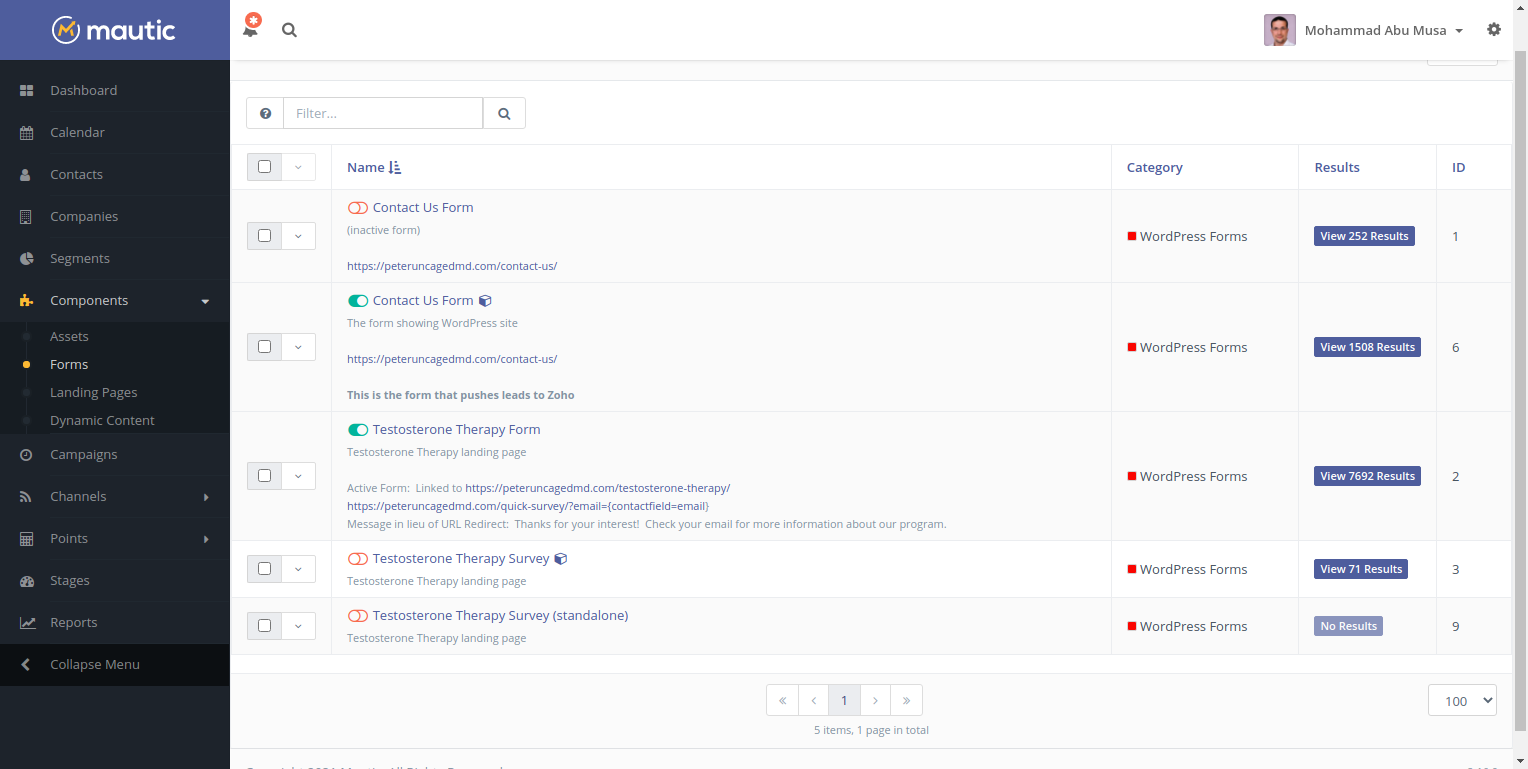Check the box for Testosterone Therapy Survey ID 3
The height and width of the screenshot is (769, 1528).
[264, 569]
